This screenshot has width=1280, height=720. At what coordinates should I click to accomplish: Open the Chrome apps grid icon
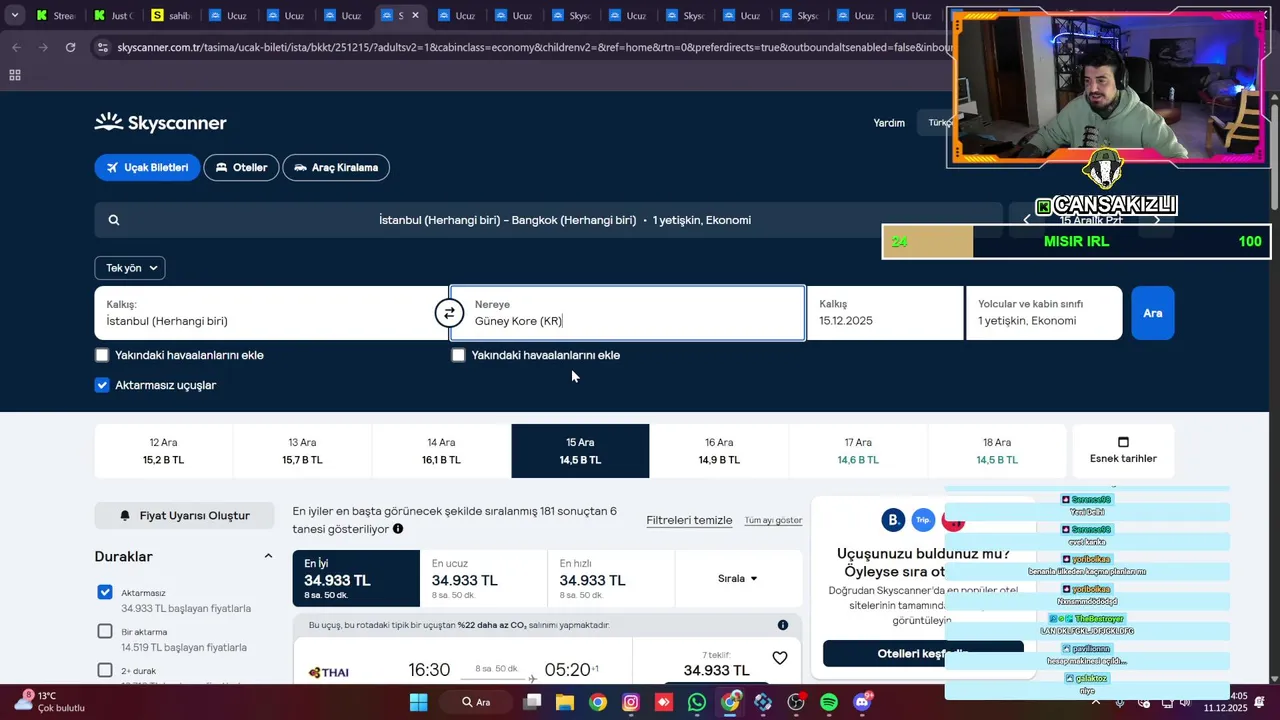(x=15, y=75)
